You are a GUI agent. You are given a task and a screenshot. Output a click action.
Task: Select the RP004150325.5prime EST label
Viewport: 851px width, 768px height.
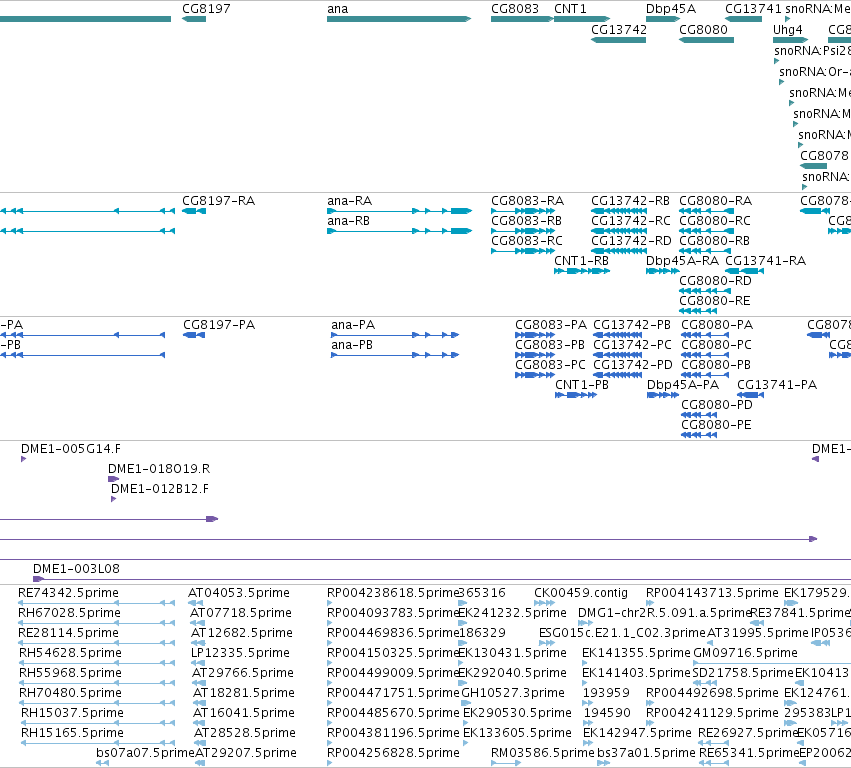coord(392,653)
